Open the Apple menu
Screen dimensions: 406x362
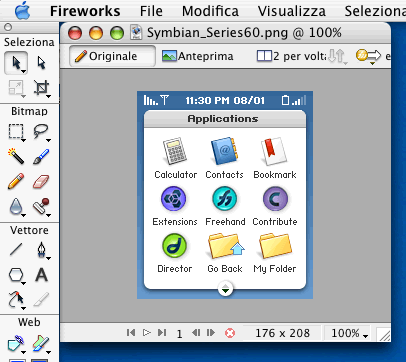22,11
